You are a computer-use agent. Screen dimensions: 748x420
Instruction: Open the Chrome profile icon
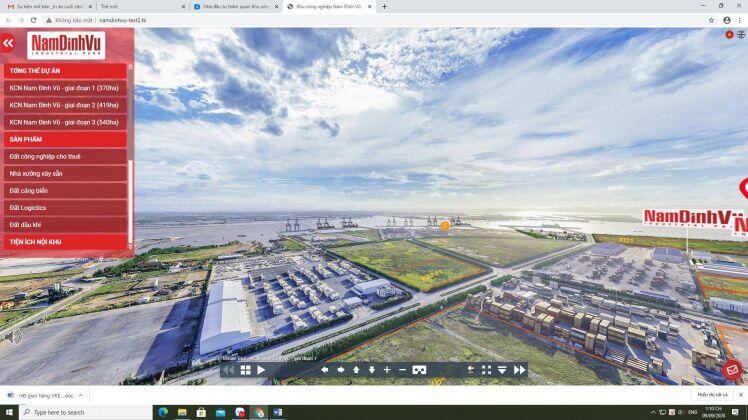(x=727, y=20)
